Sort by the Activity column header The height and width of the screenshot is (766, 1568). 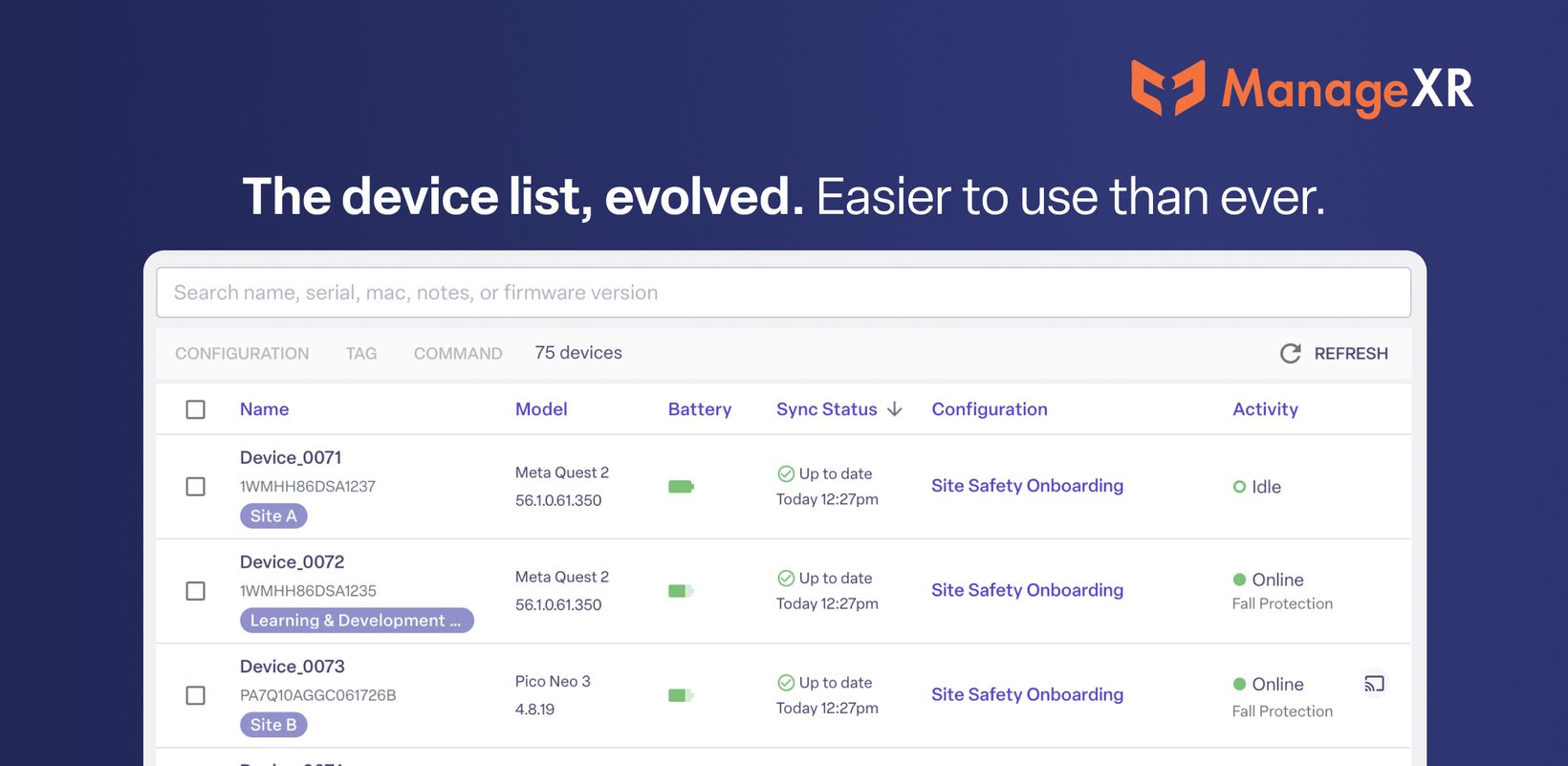pyautogui.click(x=1265, y=409)
